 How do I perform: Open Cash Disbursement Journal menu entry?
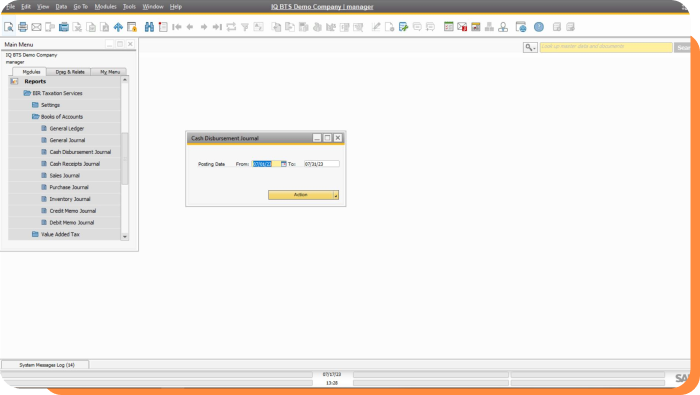(80, 152)
